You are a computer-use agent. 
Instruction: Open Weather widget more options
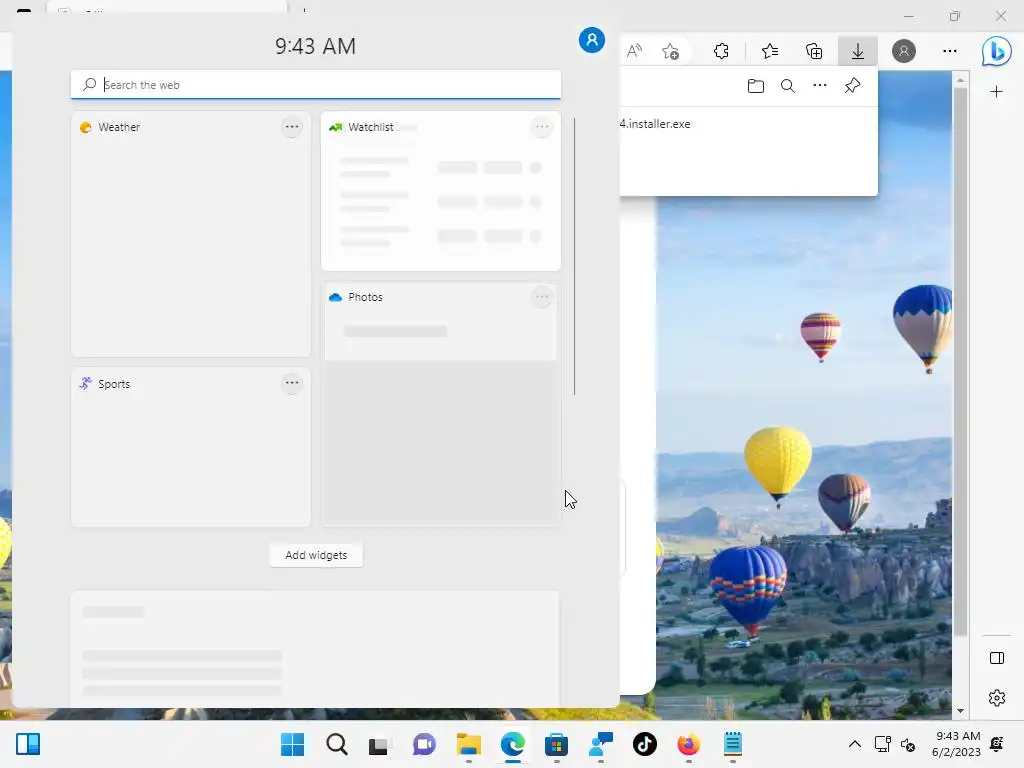(x=292, y=127)
